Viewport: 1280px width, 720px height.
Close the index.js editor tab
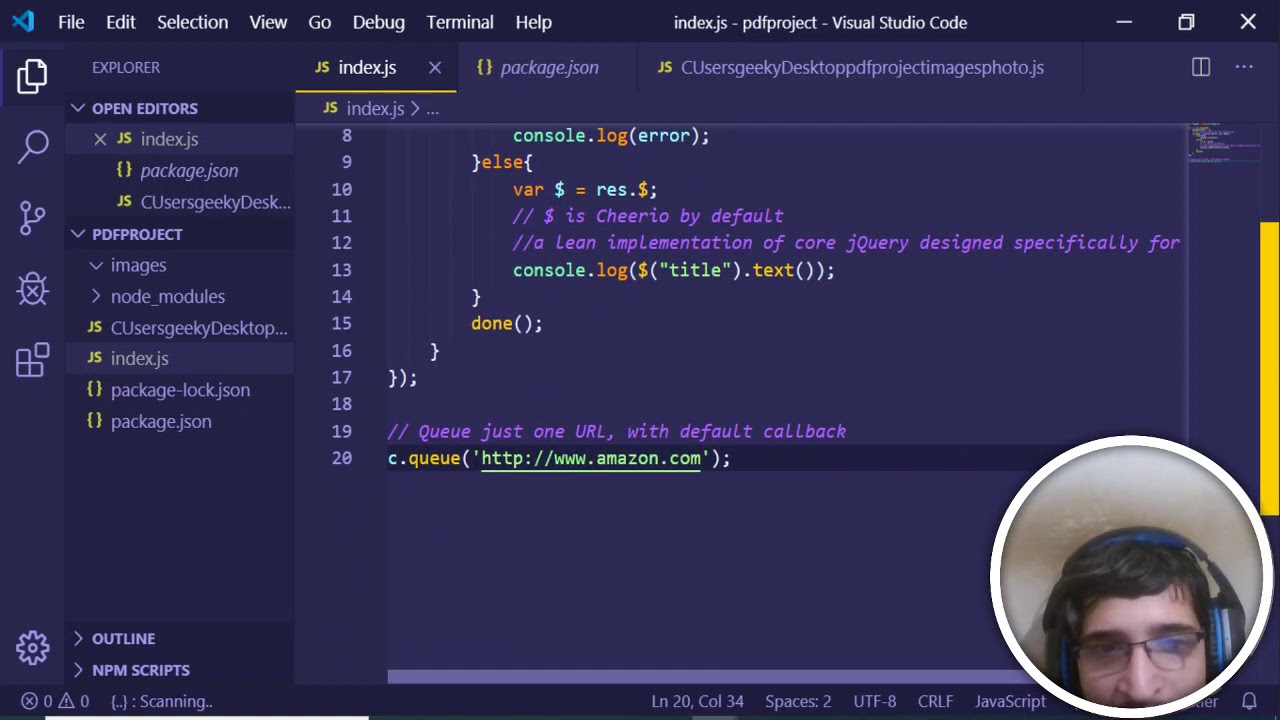435,67
